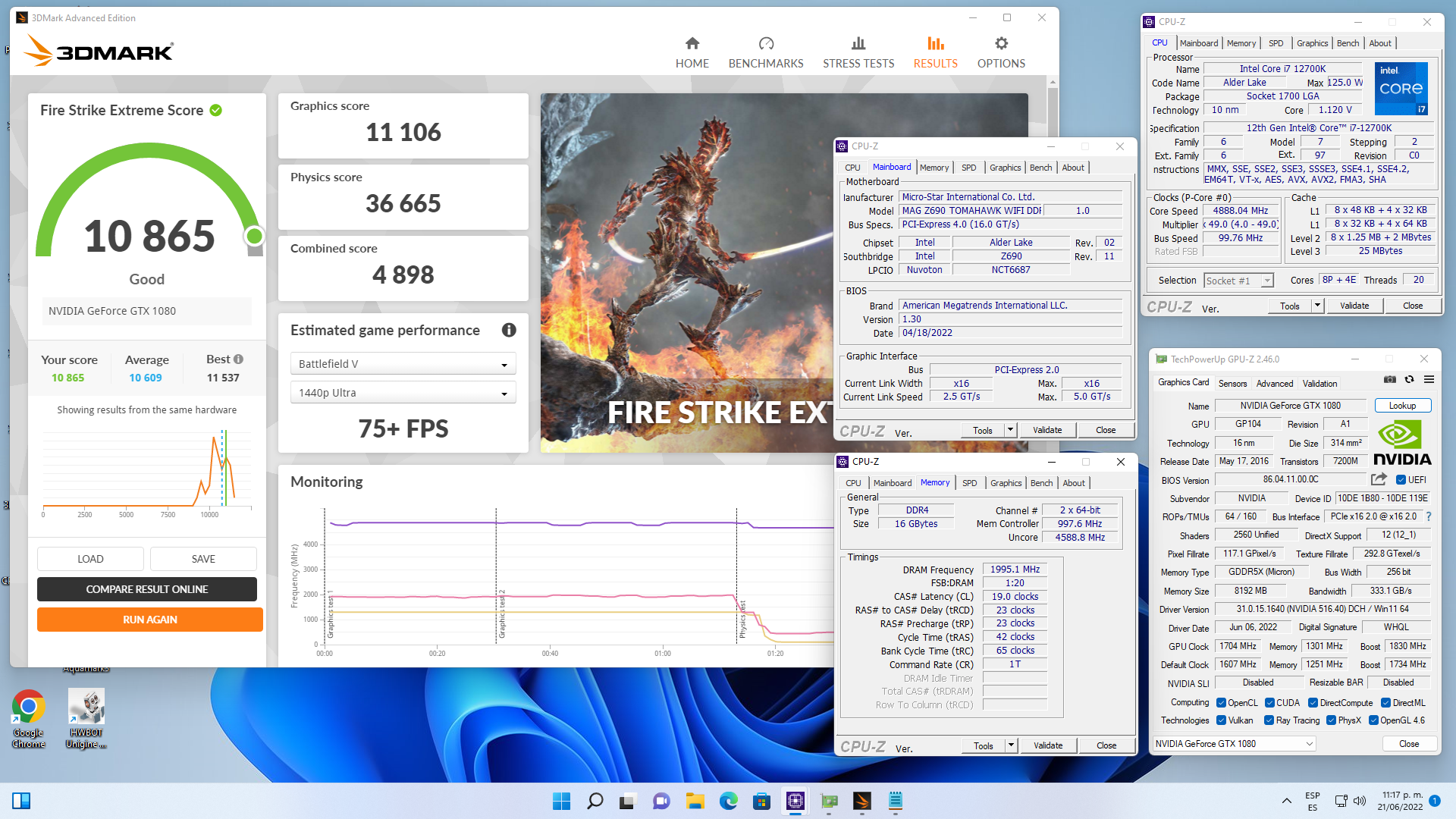Open the Validation tab in GPU-Z
This screenshot has width=1456, height=819.
point(1319,384)
